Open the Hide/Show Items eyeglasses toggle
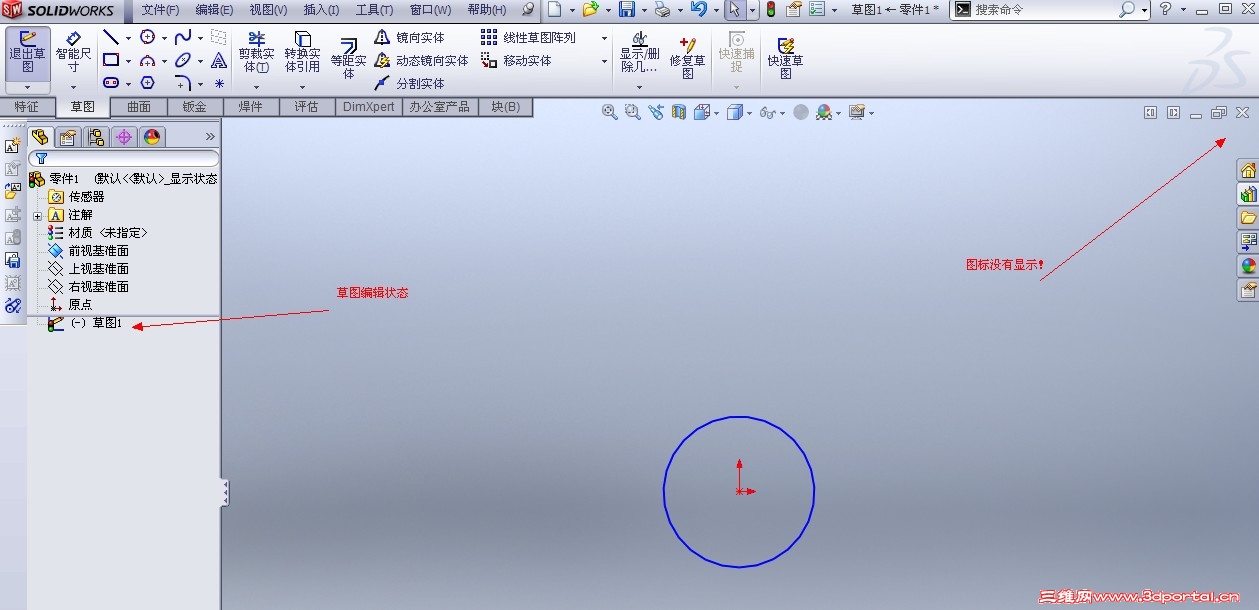This screenshot has height=610, width=1259. (766, 112)
